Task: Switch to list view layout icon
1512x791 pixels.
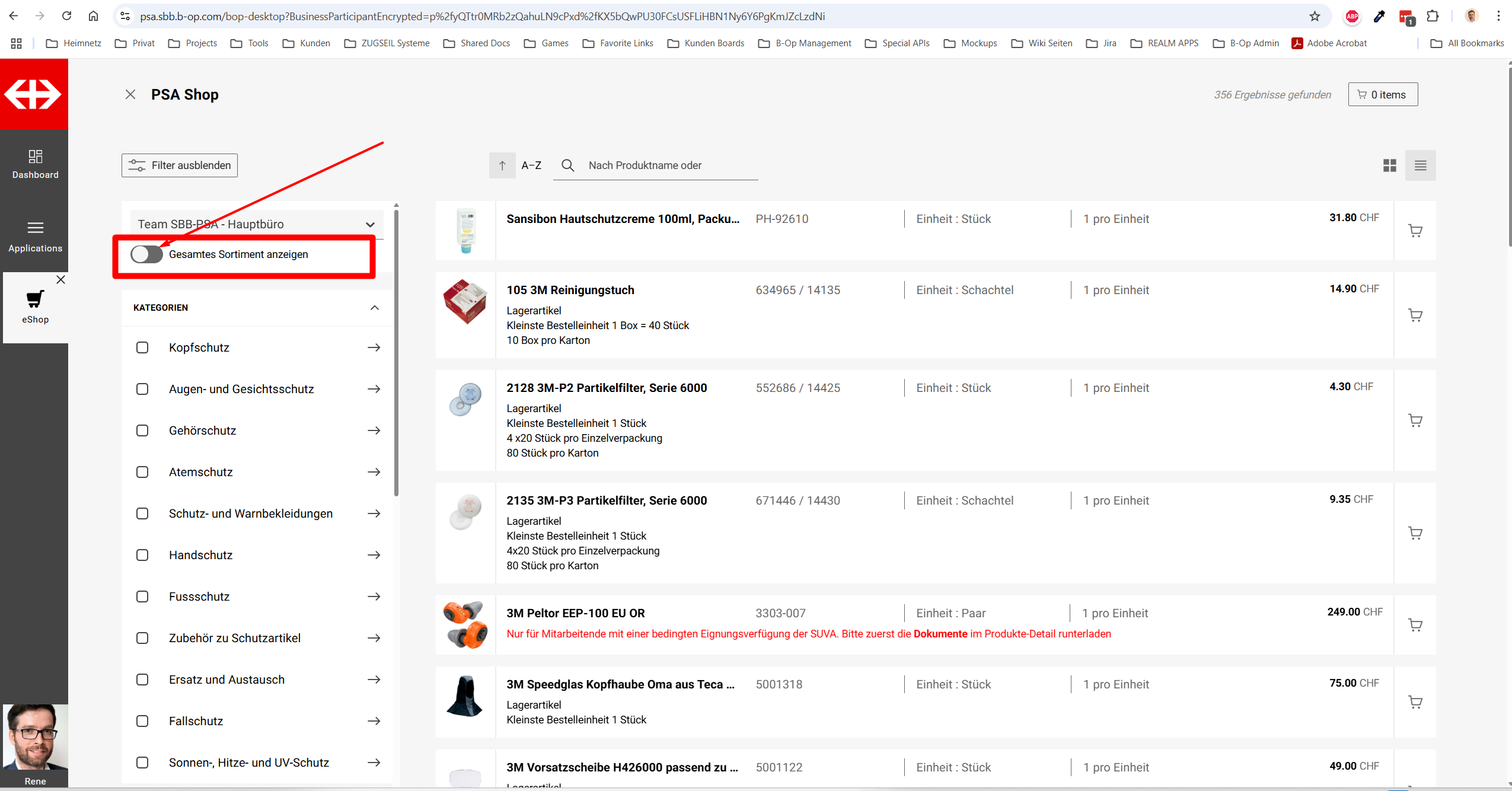Action: pos(1420,165)
